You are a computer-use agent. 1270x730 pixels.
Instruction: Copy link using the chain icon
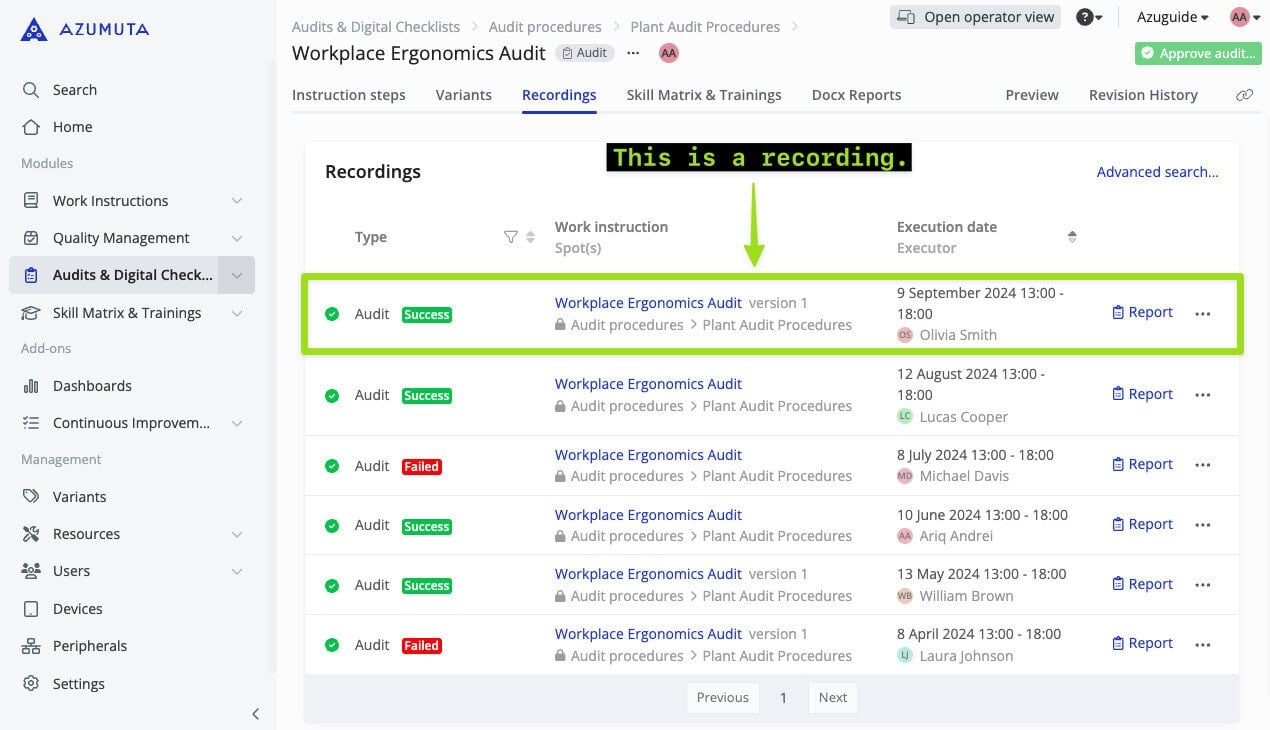pyautogui.click(x=1244, y=95)
